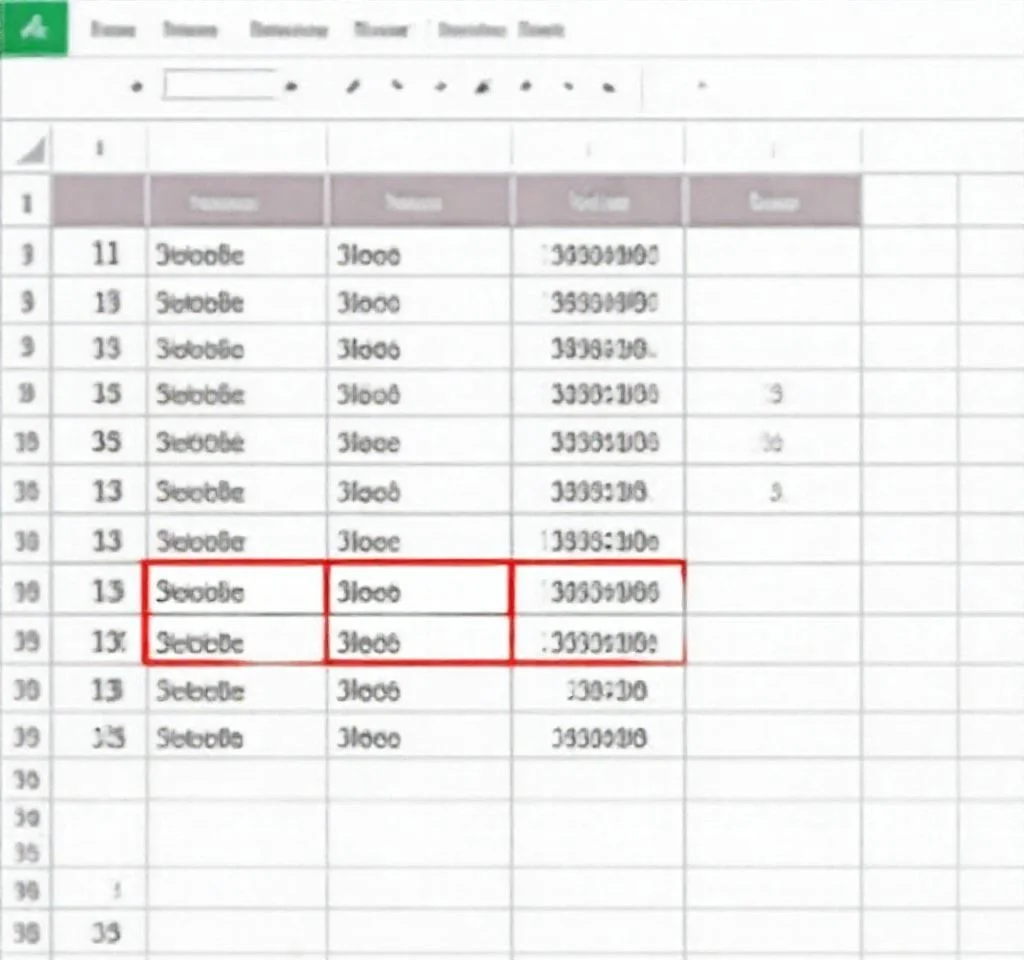The image size is (1024, 960).
Task: Click the fourth toolbar icon after the name box dropdown
Action: click(483, 87)
